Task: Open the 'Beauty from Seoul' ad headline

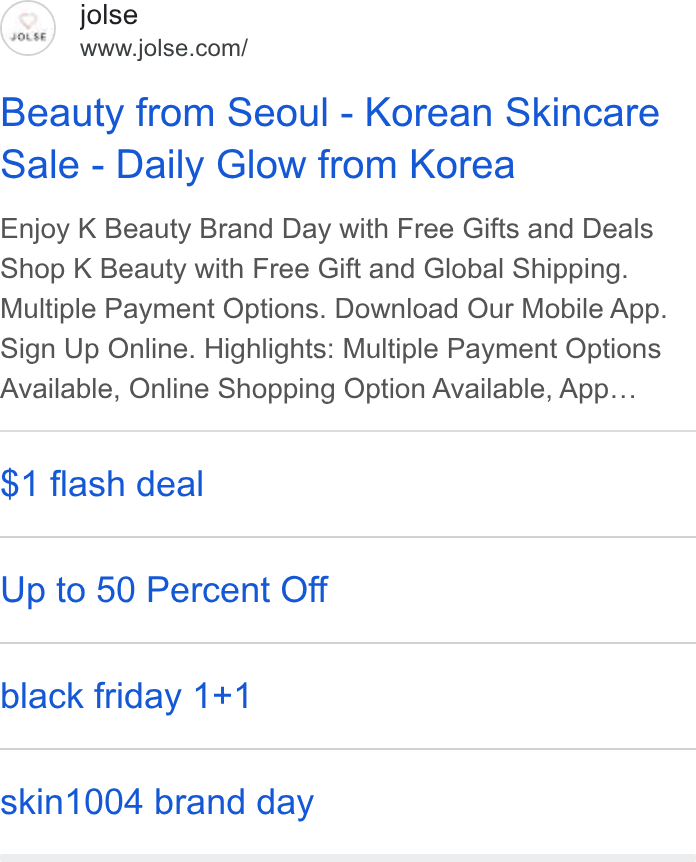Action: coord(330,139)
